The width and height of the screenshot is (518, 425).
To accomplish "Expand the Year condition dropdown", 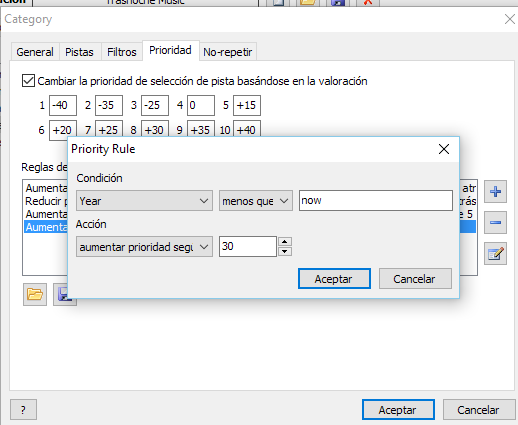I will pos(144,201).
